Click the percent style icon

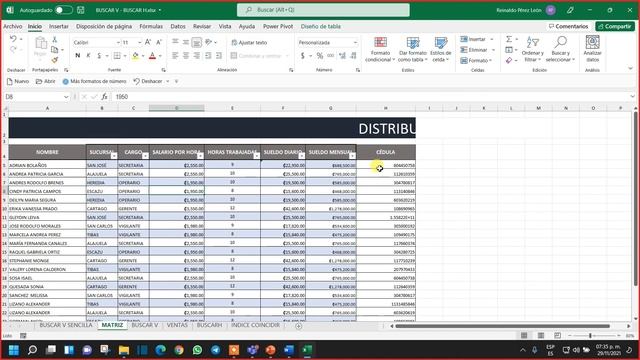pos(320,56)
